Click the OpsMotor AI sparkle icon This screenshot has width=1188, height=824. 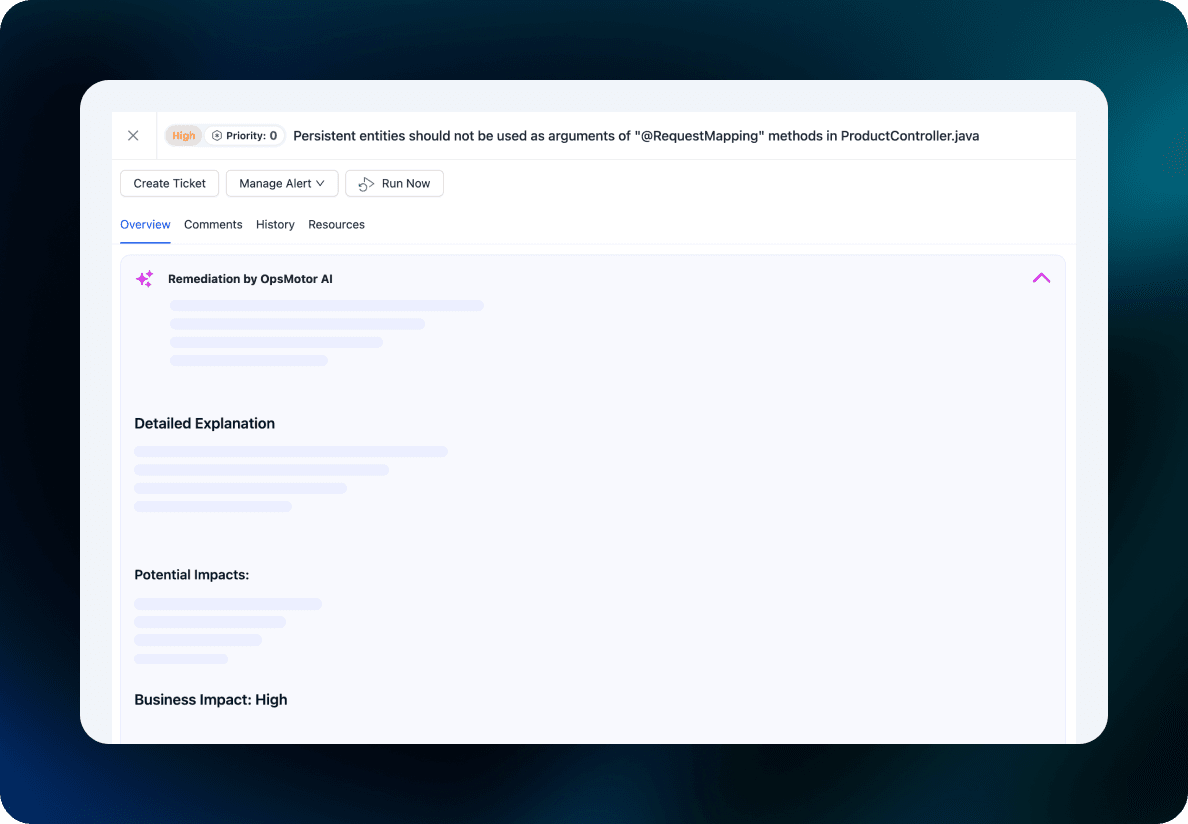145,279
